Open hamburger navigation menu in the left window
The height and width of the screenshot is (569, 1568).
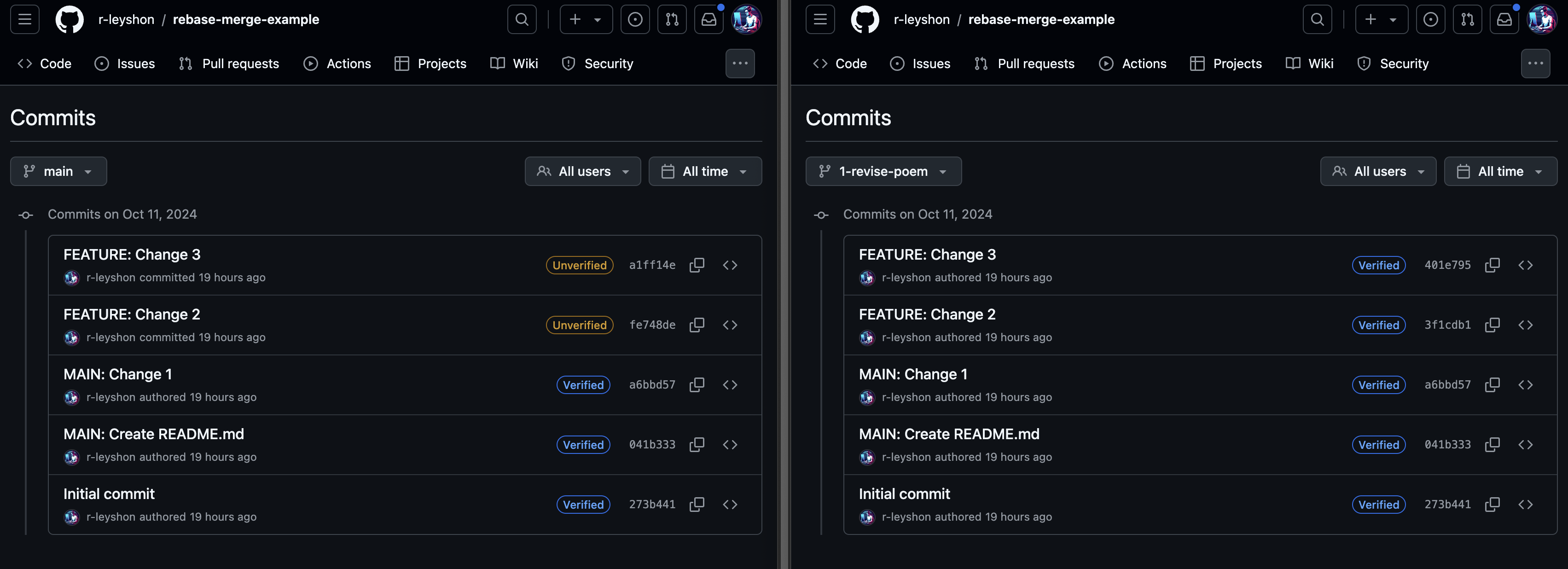point(25,19)
